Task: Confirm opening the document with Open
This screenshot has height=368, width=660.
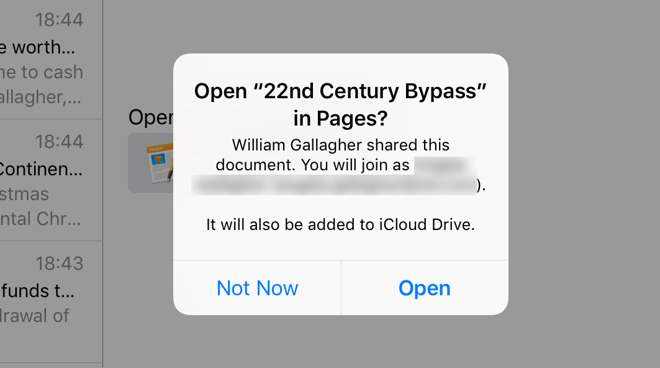Action: 424,288
